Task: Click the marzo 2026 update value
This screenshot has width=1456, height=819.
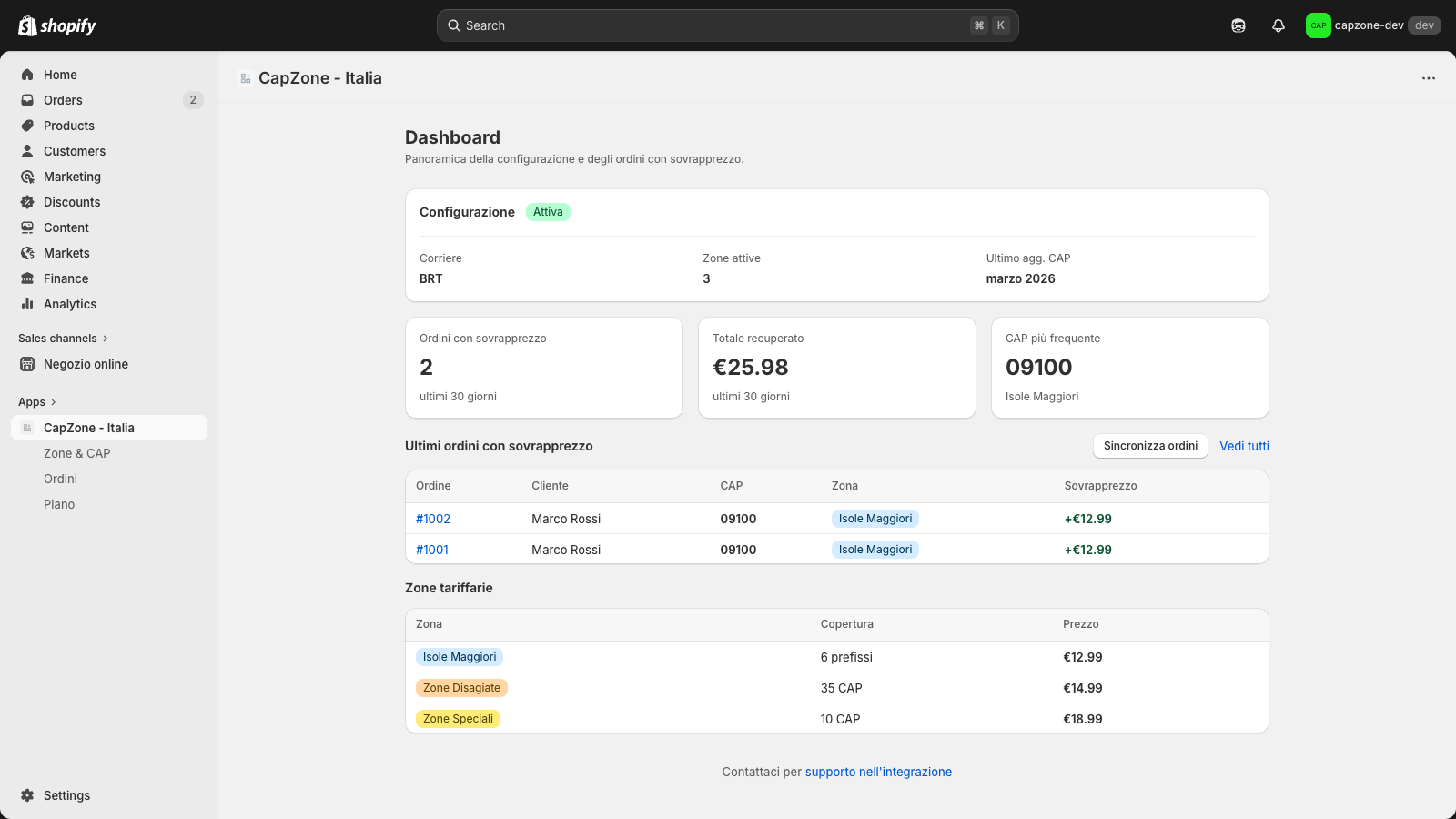Action: click(x=1021, y=278)
